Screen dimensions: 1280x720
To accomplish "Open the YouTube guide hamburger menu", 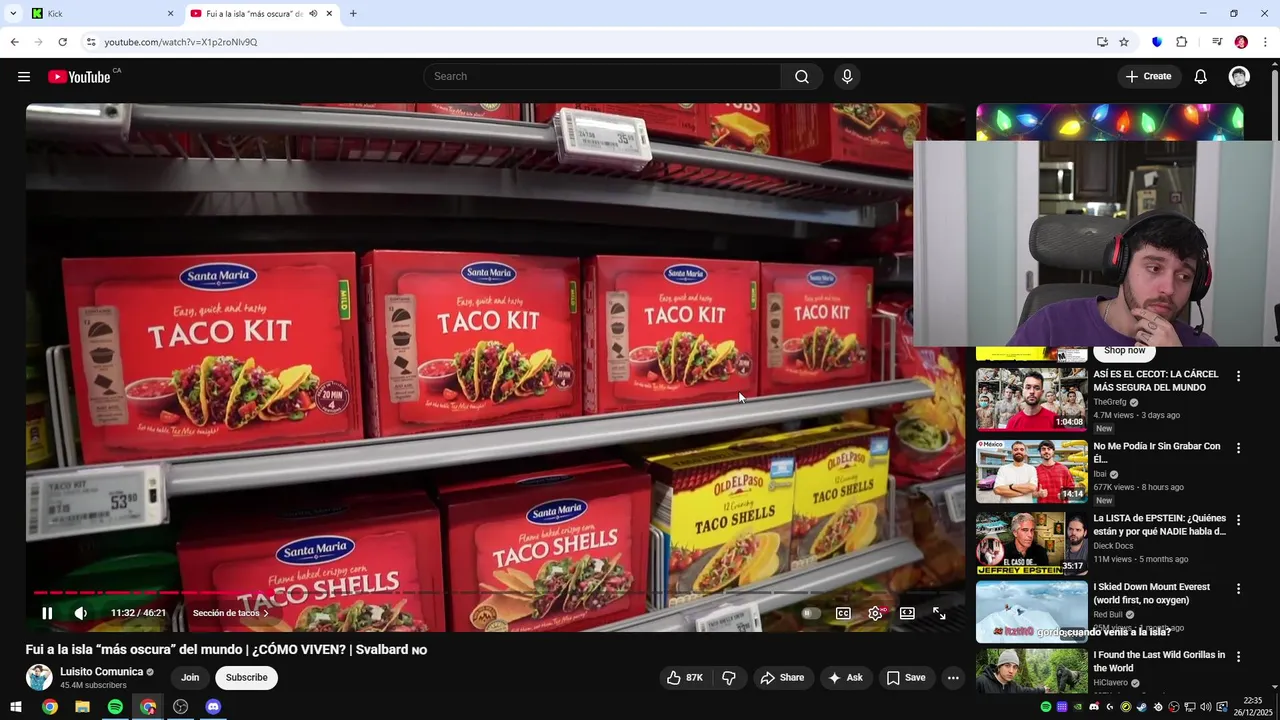I will [24, 77].
